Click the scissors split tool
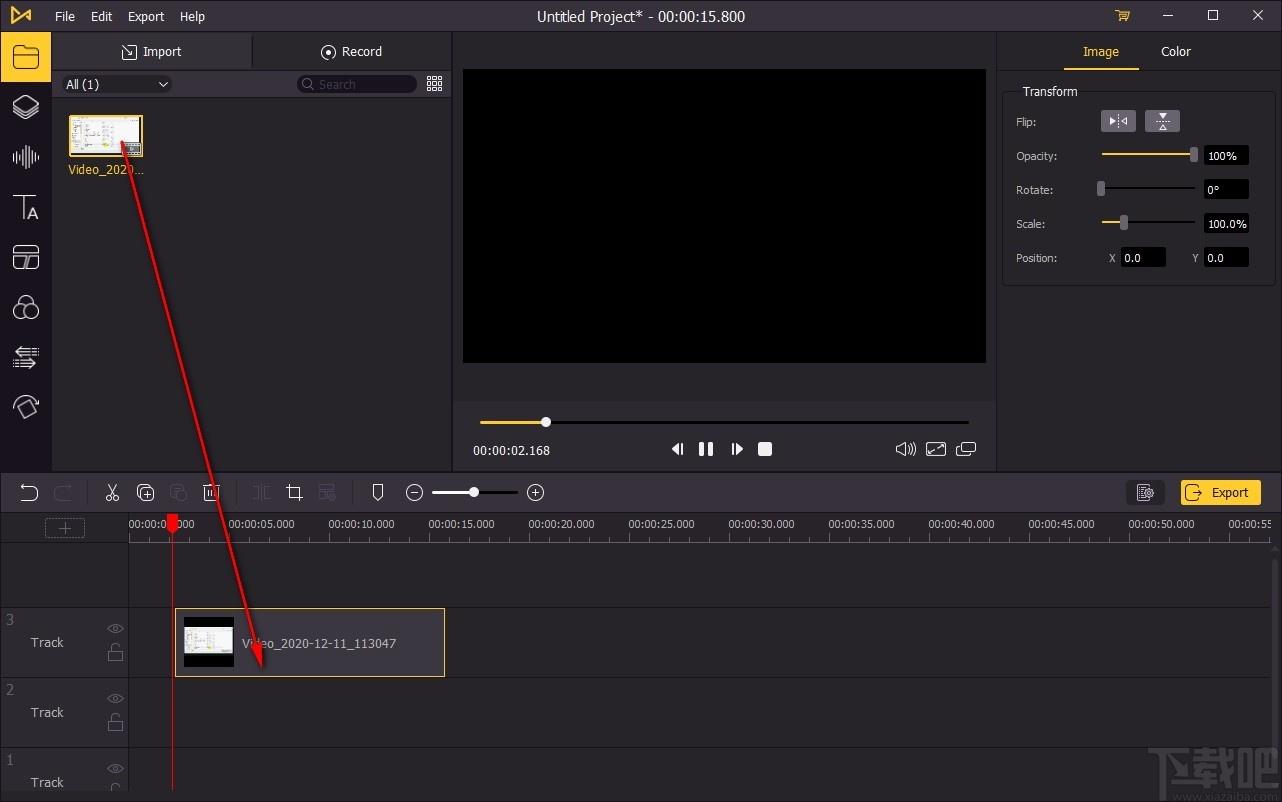This screenshot has height=802, width=1282. click(x=112, y=492)
